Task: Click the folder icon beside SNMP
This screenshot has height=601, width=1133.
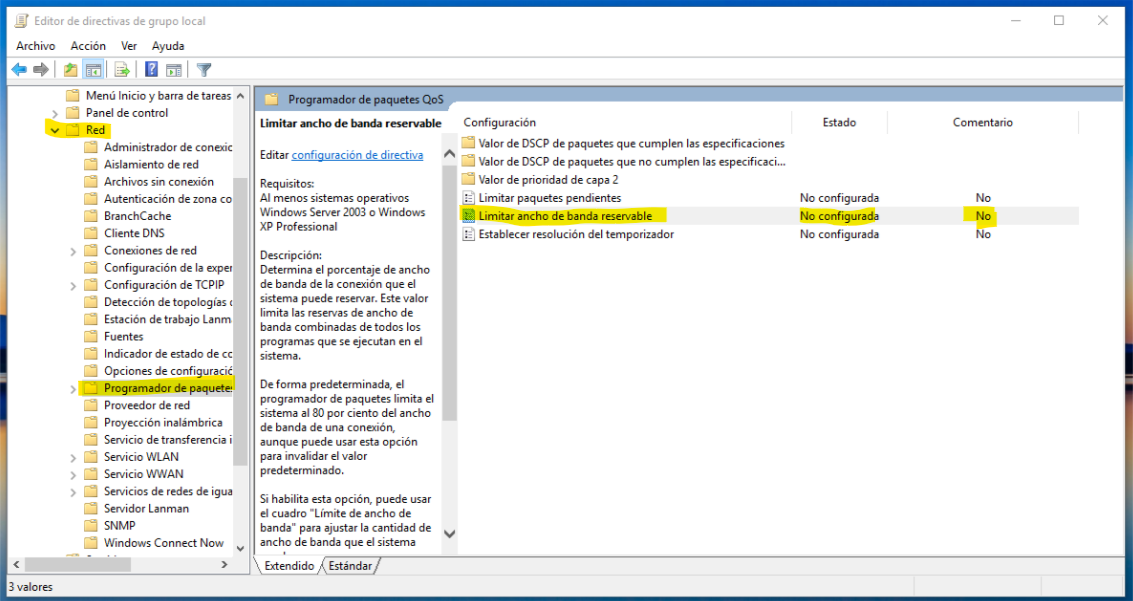Action: (90, 526)
